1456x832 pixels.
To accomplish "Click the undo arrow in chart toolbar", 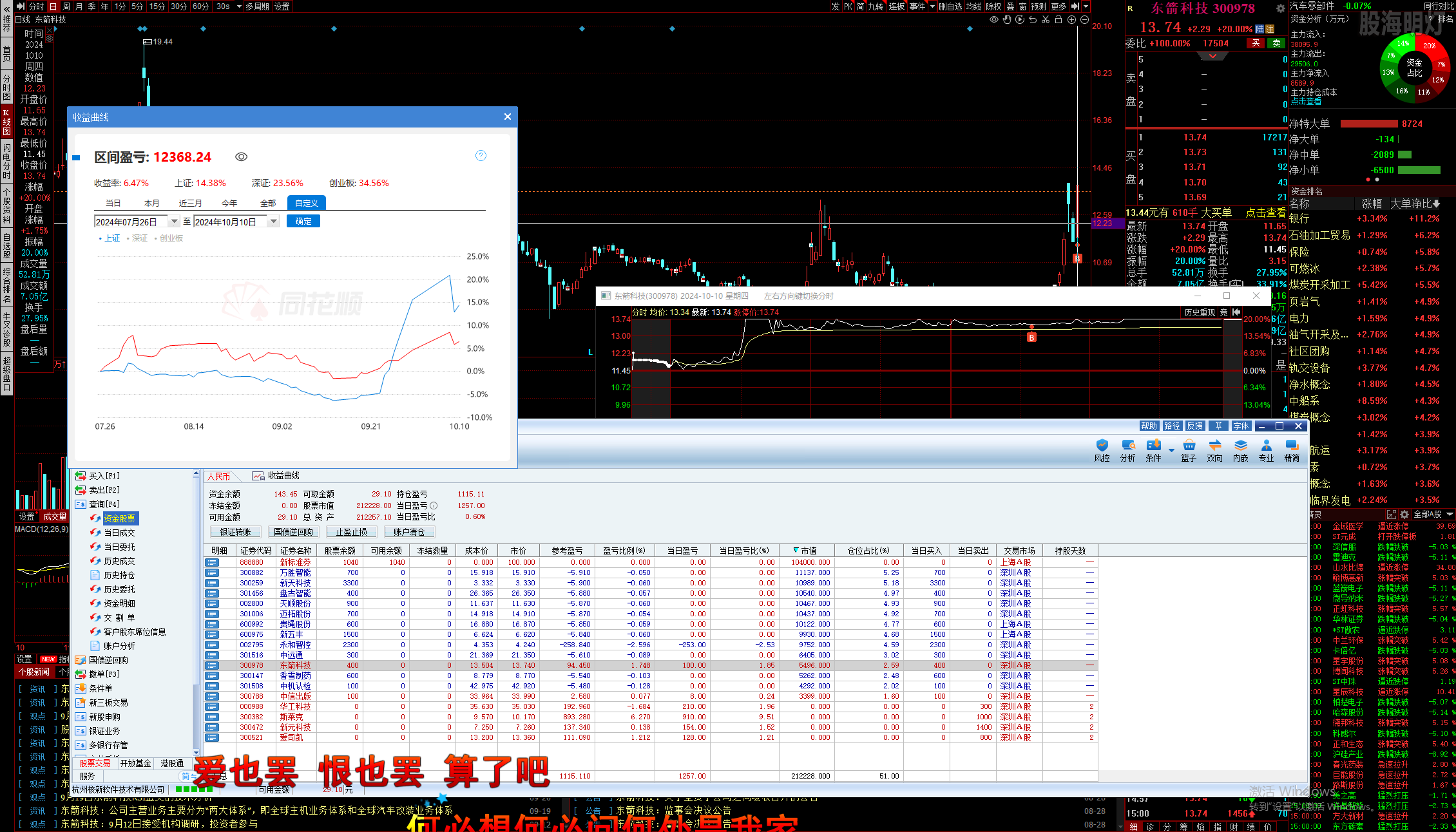I will (1033, 19).
